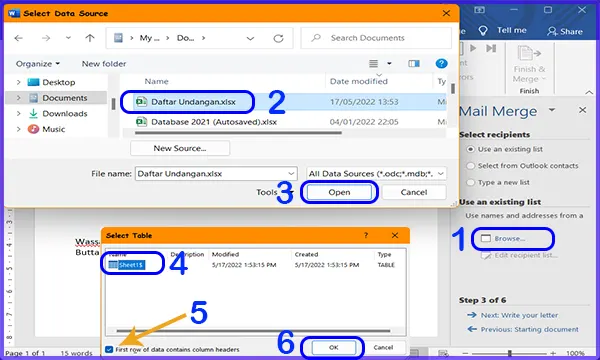600x360 pixels.
Task: Click the File name input field
Action: click(x=211, y=174)
